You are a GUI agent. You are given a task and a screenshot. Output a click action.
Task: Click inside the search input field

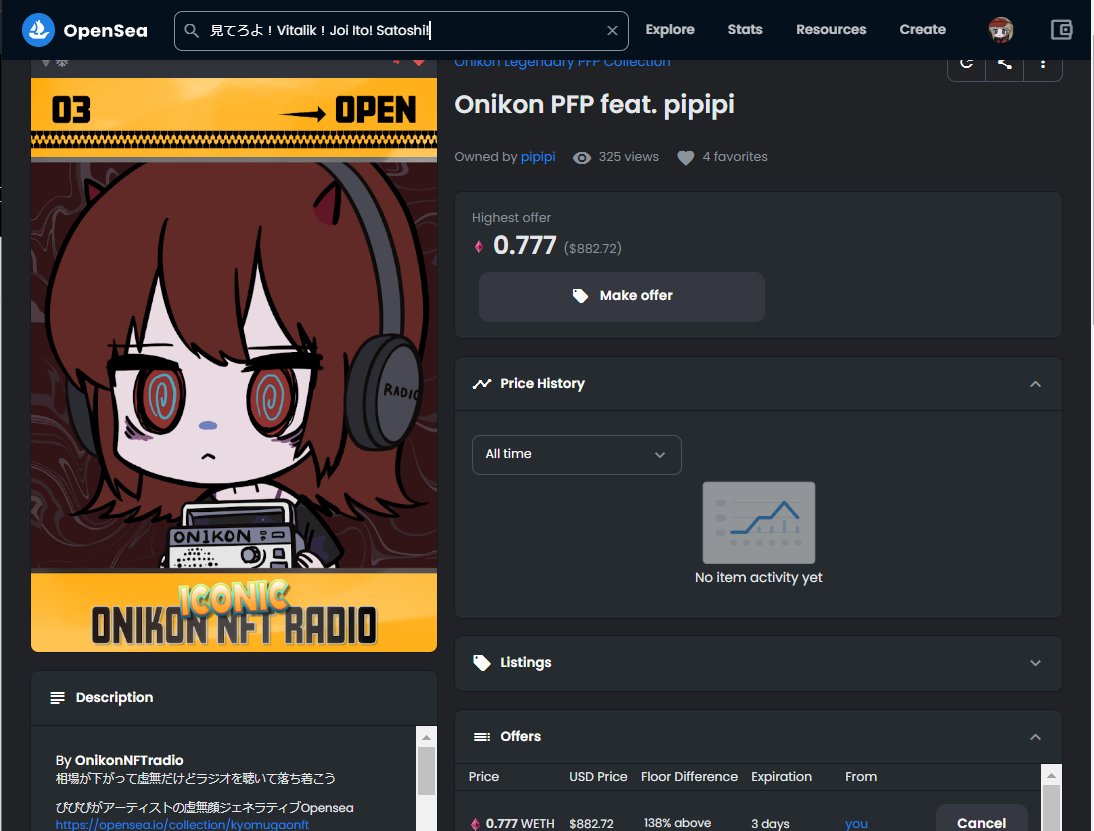click(401, 31)
